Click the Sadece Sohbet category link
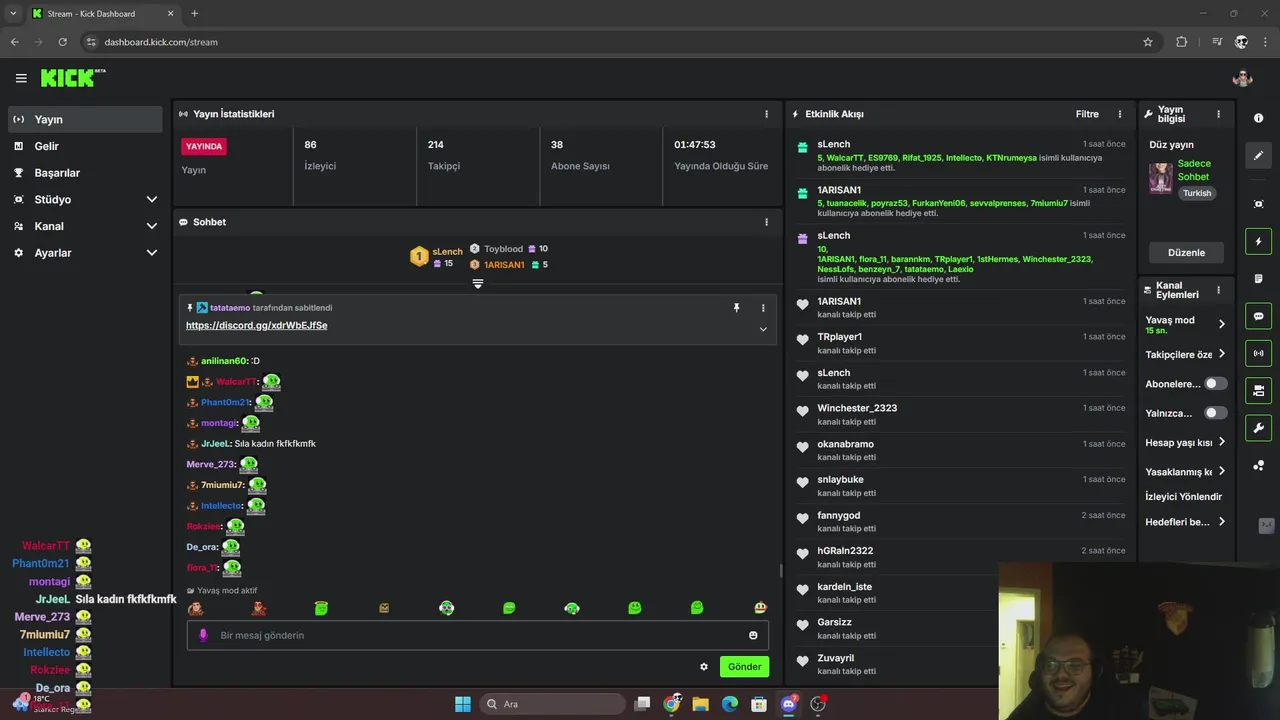Image resolution: width=1280 pixels, height=720 pixels. [1194, 170]
